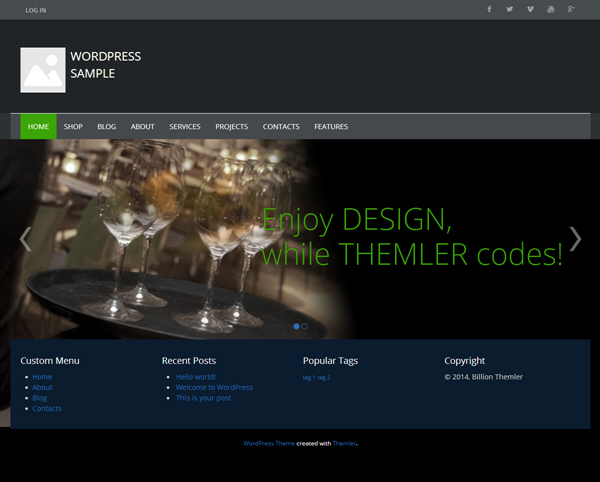Click Contacts in the Custom Menu
The height and width of the screenshot is (482, 600).
coord(47,408)
